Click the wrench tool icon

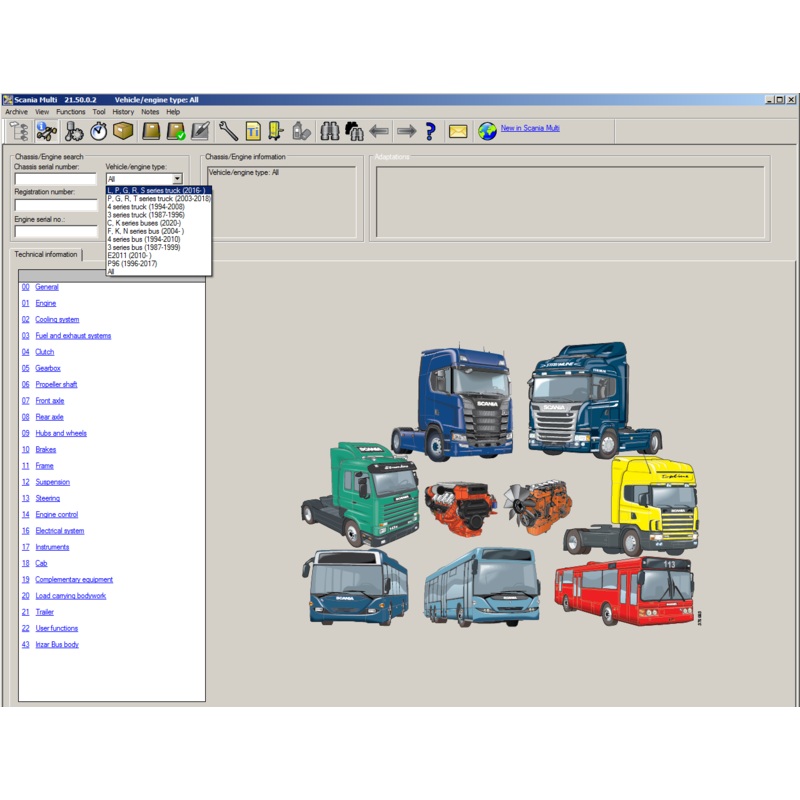(x=228, y=132)
